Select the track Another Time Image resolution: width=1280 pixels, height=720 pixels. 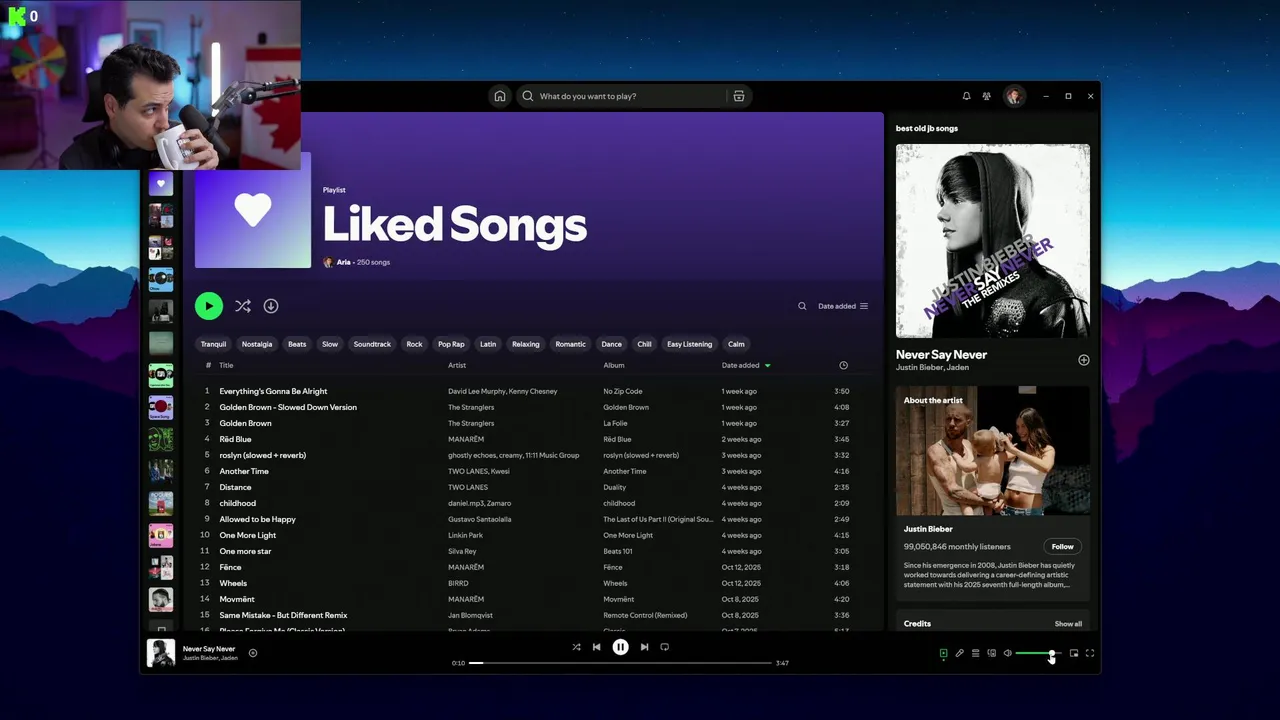tap(244, 471)
